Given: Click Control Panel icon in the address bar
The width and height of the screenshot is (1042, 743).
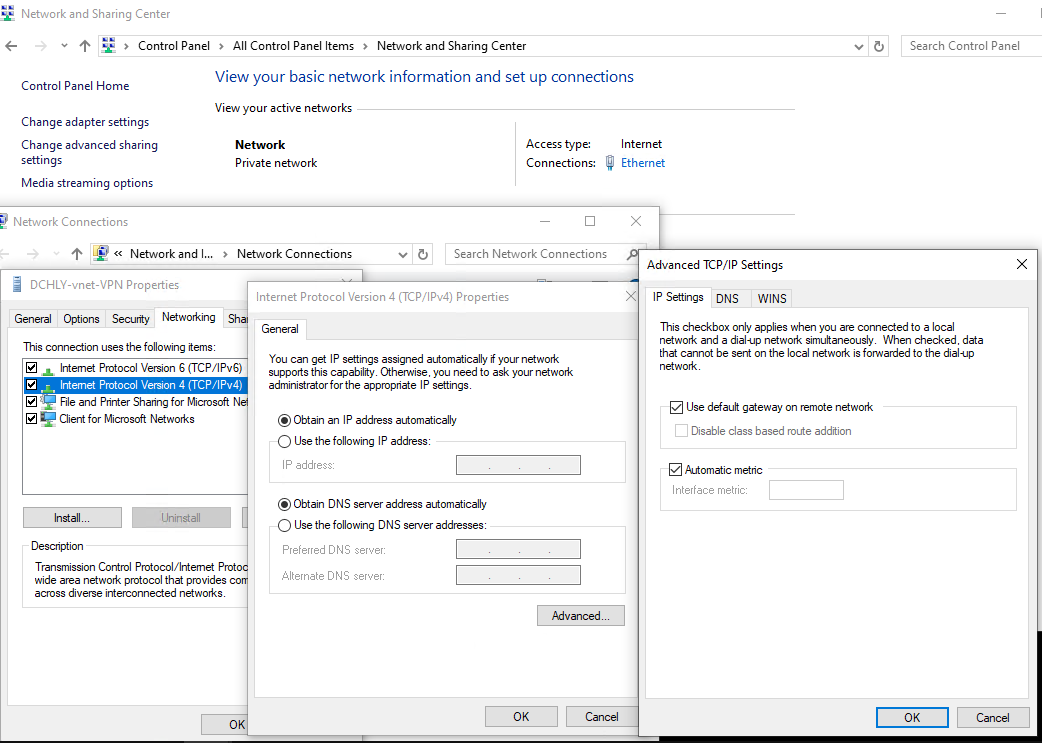Looking at the screenshot, I should point(108,45).
